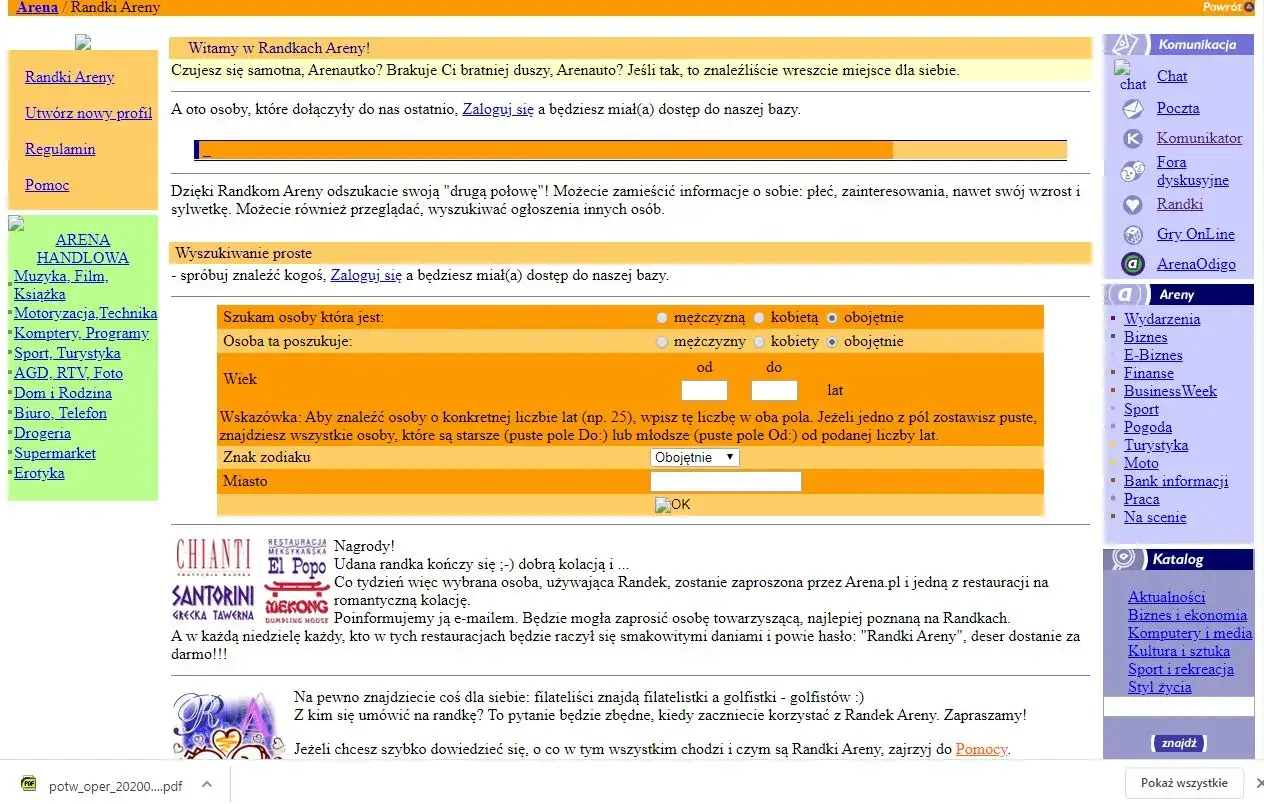Screen dimensions: 1264x804
Task: Click the El Popo restaurant logo
Action: click(297, 558)
